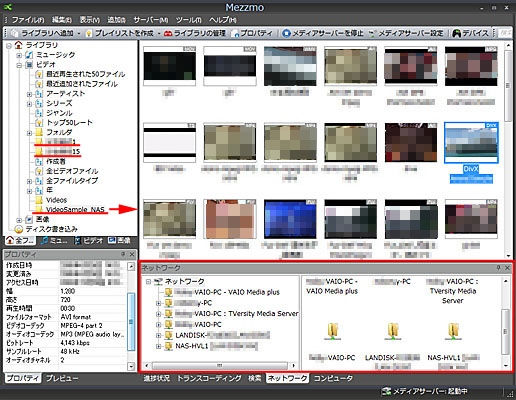Switch to the ビデオ library tab
The width and height of the screenshot is (516, 400).
coord(89,240)
